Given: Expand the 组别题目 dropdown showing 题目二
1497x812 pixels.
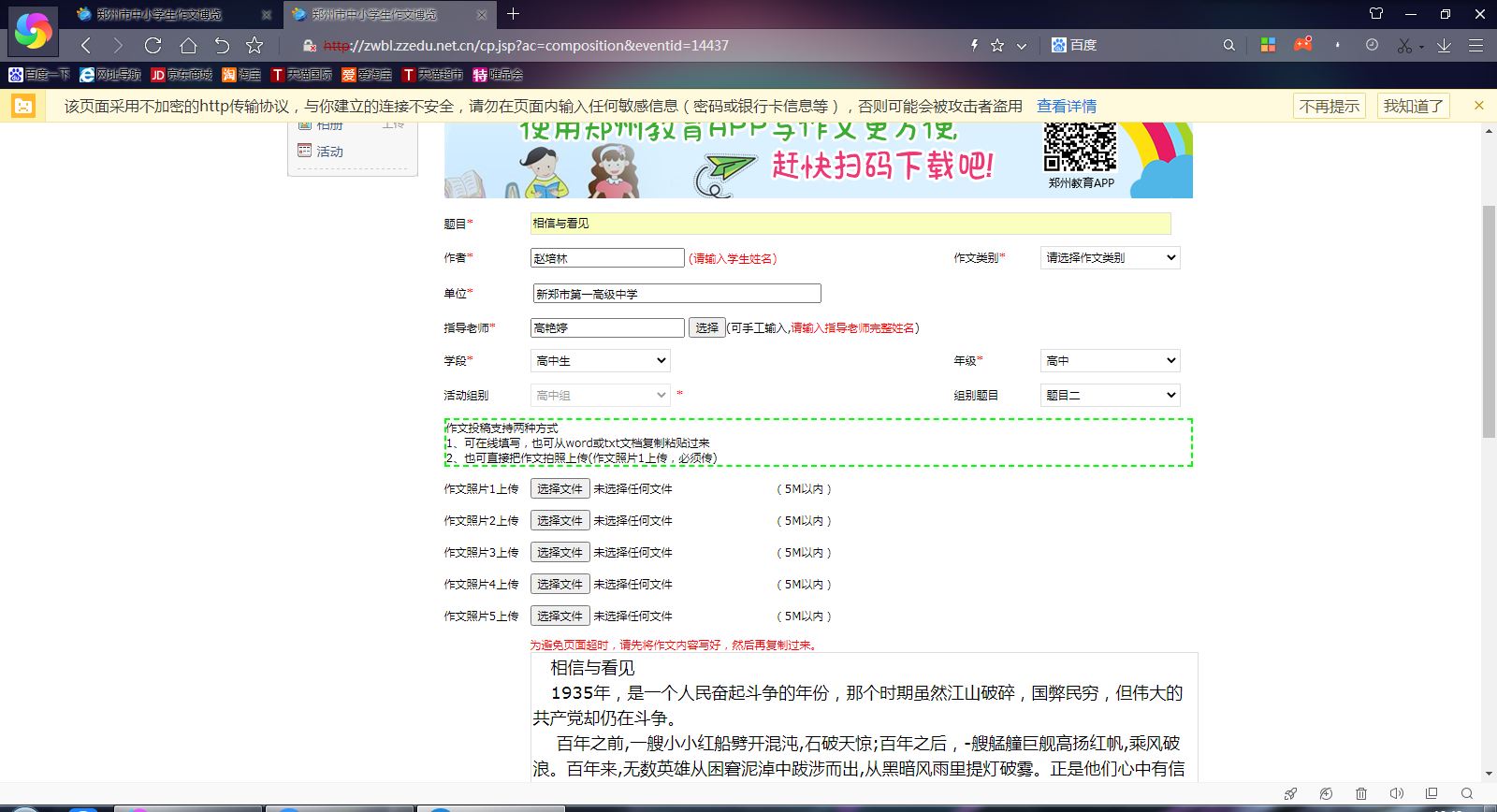Looking at the screenshot, I should (1110, 396).
